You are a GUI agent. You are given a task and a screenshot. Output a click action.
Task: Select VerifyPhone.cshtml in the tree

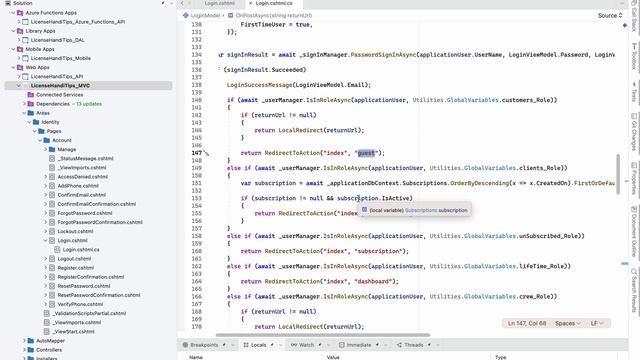click(x=81, y=304)
